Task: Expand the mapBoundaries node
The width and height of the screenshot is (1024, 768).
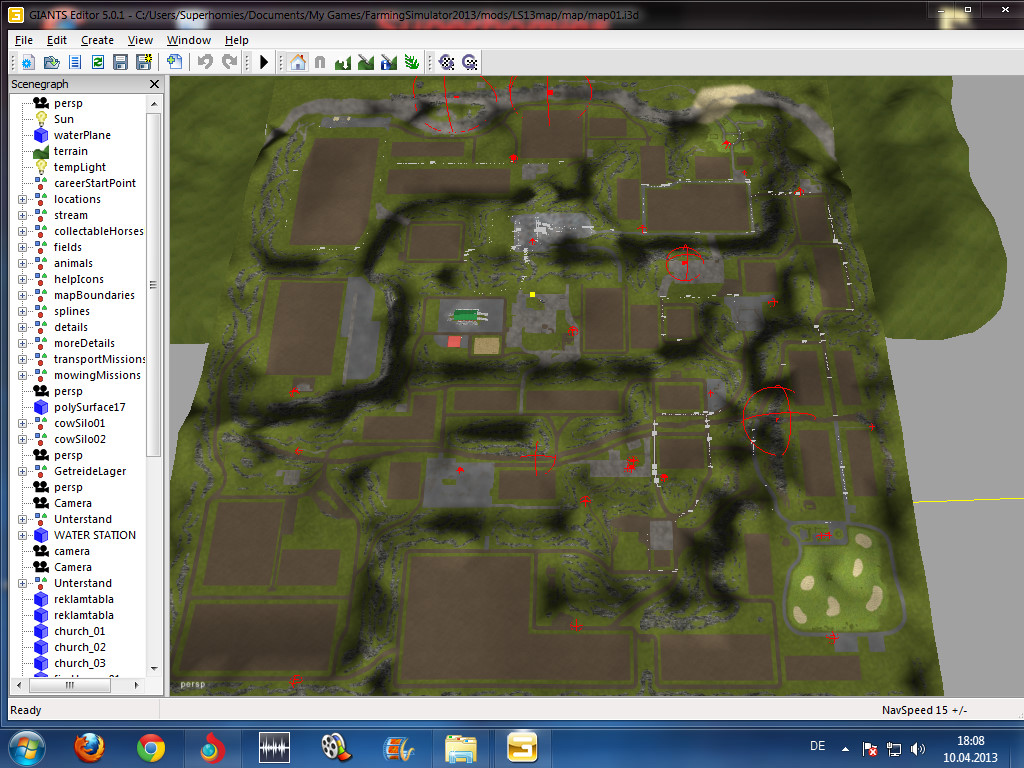Action: coord(22,295)
